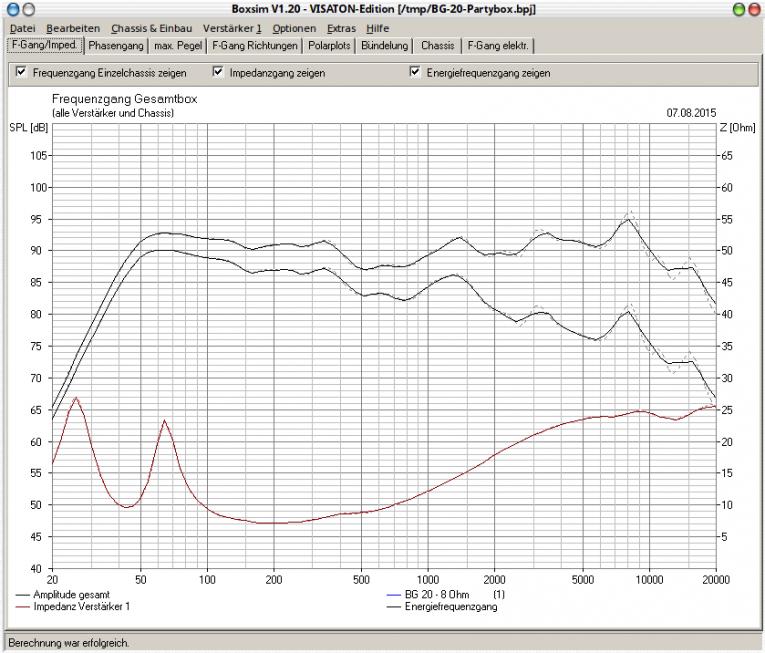Switch to the F-Gang elektr. tab

(x=498, y=45)
